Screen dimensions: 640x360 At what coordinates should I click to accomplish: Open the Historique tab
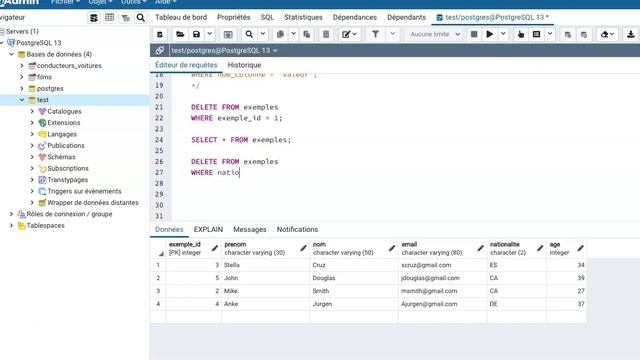tap(244, 65)
